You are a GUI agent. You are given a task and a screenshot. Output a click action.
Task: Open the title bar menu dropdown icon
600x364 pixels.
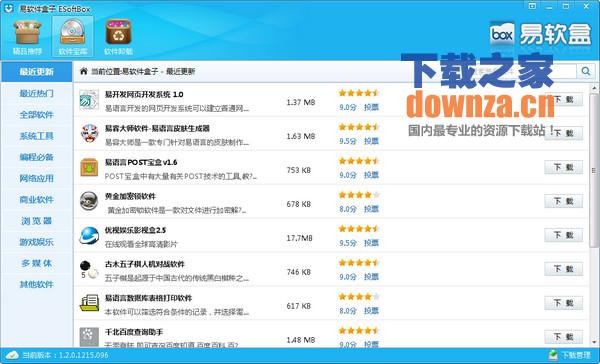(x=532, y=6)
